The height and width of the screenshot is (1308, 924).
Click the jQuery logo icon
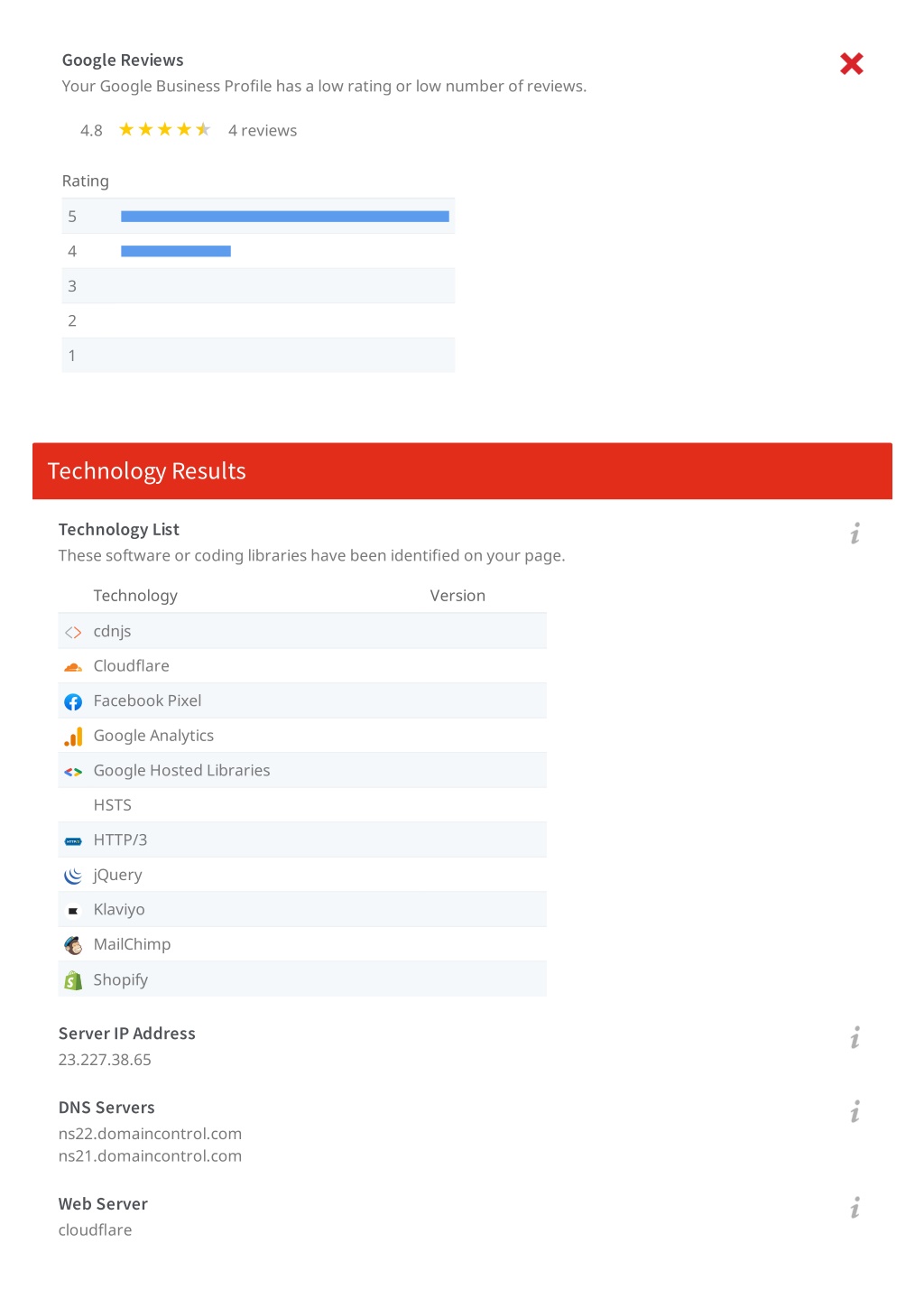(73, 876)
